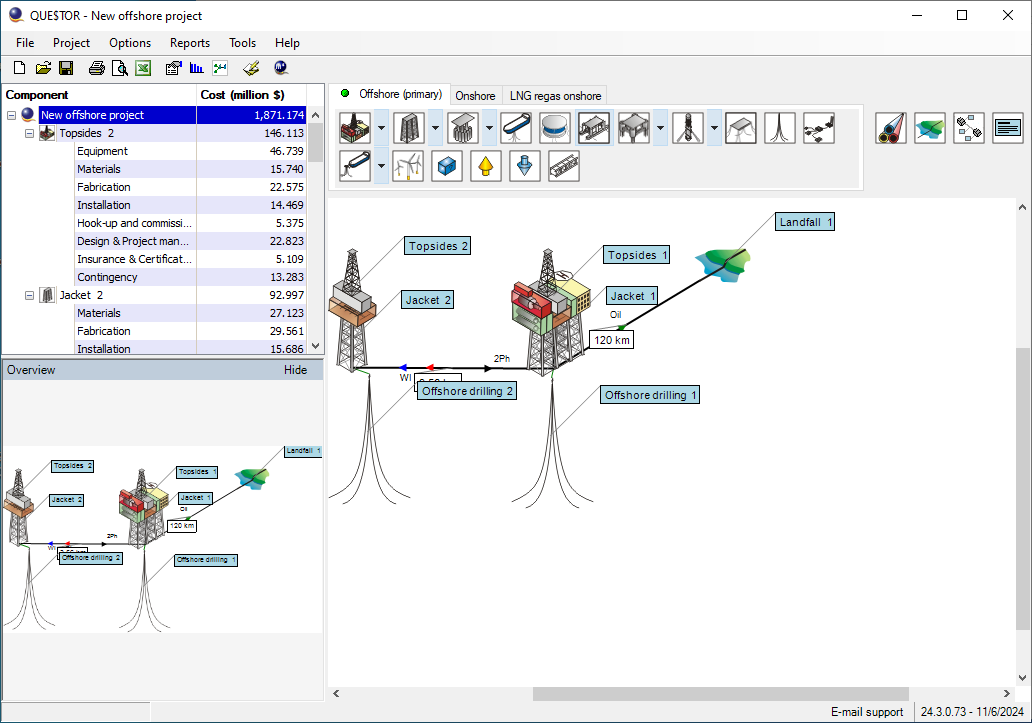Create a new project file
This screenshot has width=1032, height=723.
(x=20, y=68)
